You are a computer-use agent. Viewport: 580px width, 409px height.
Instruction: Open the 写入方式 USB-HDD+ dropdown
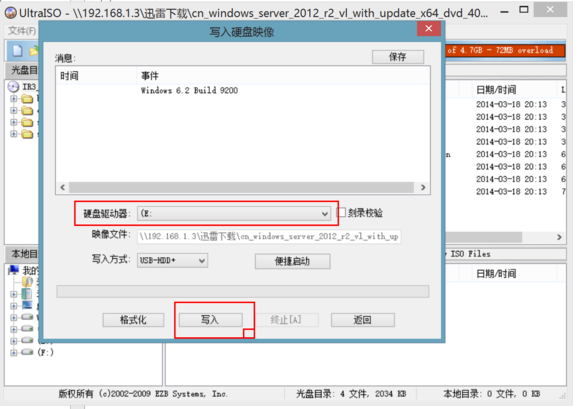[x=172, y=260]
